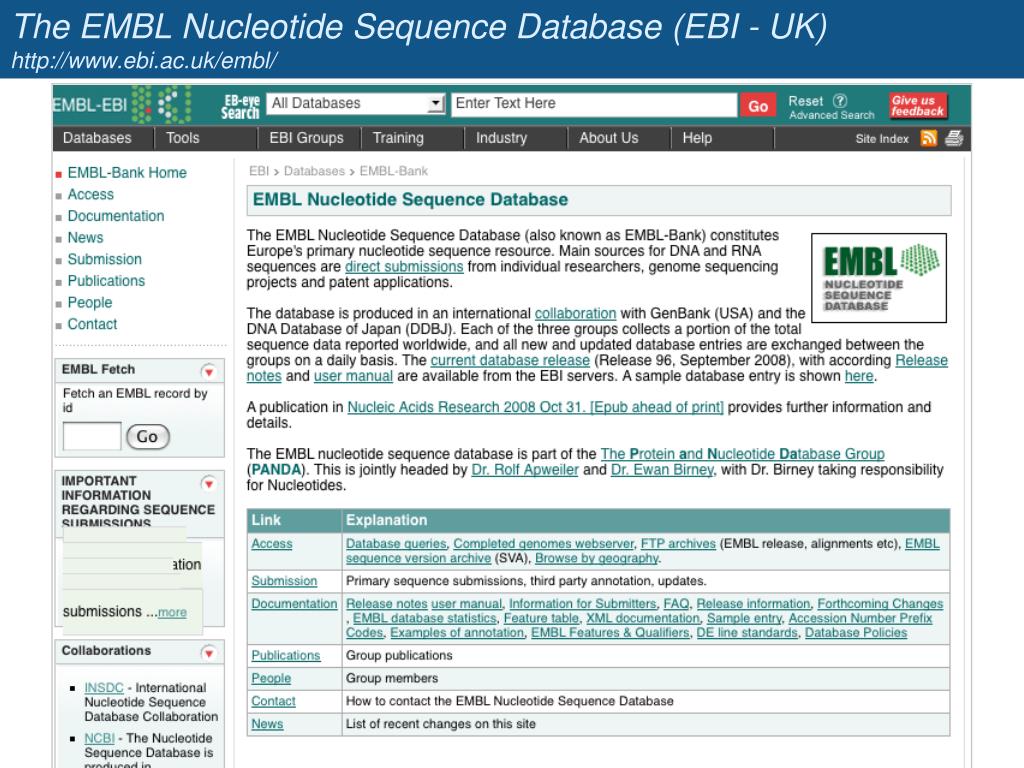The image size is (1024, 768).
Task: Click Documentation link in the table
Action: (295, 604)
